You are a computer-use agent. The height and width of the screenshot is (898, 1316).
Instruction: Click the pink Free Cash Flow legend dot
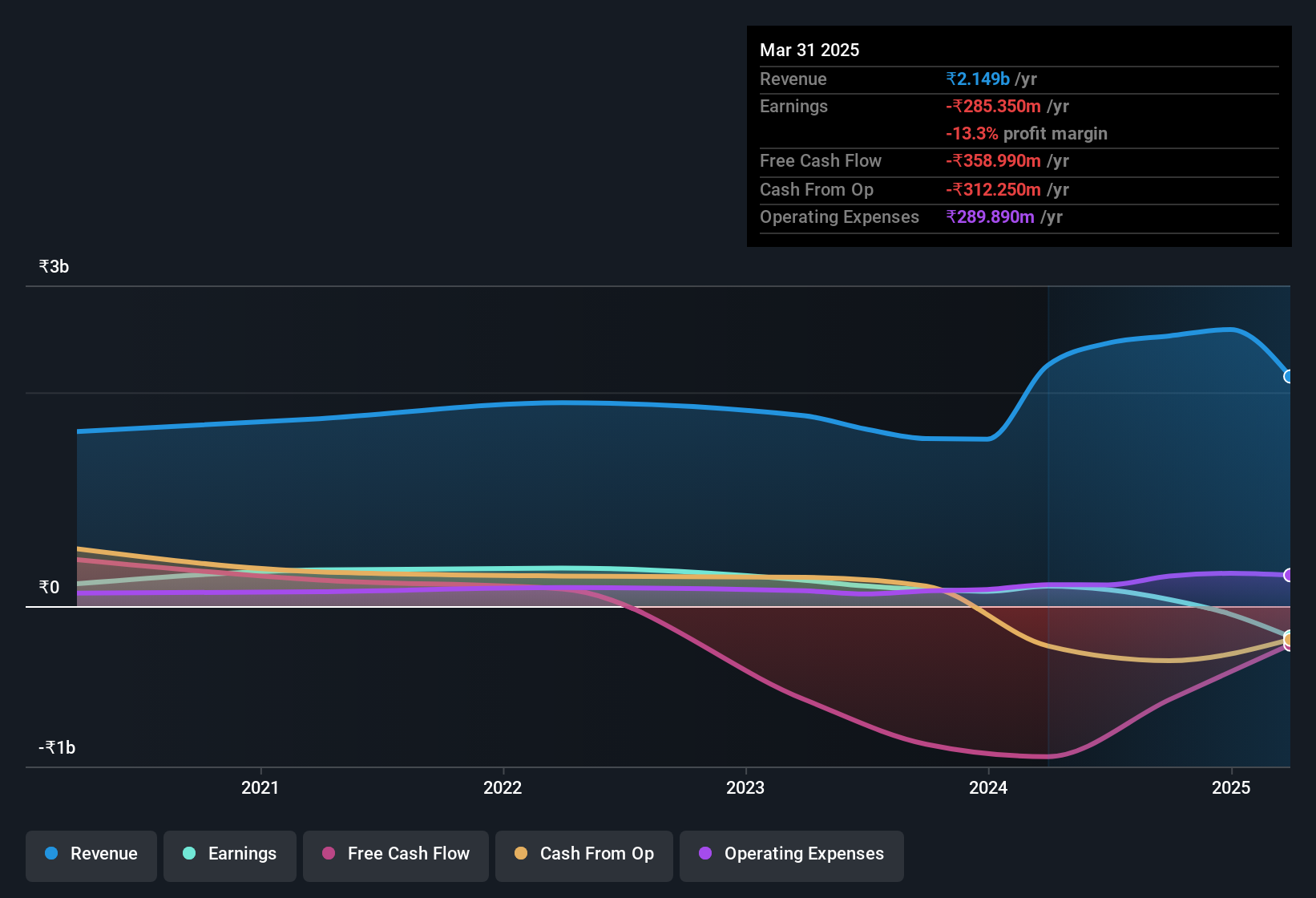point(329,853)
